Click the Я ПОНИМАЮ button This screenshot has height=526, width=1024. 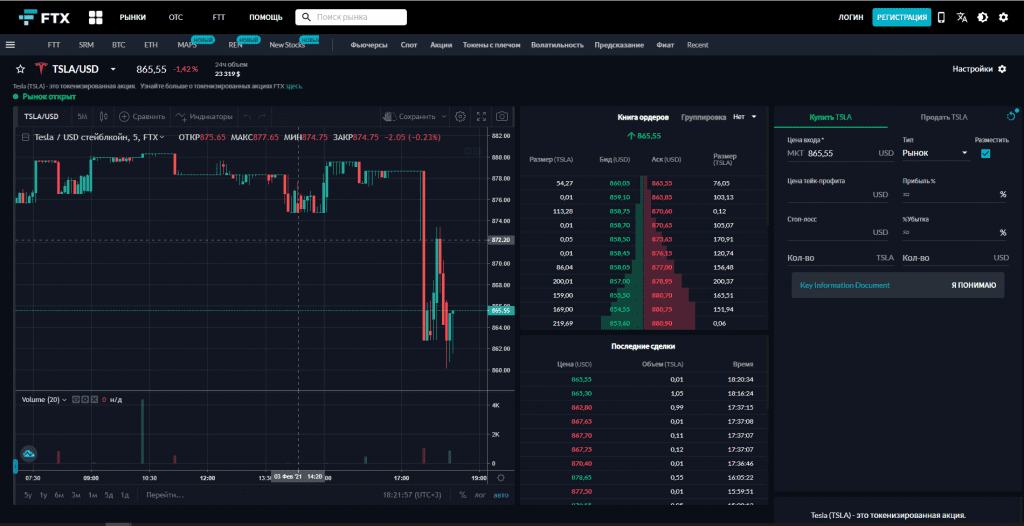point(973,286)
